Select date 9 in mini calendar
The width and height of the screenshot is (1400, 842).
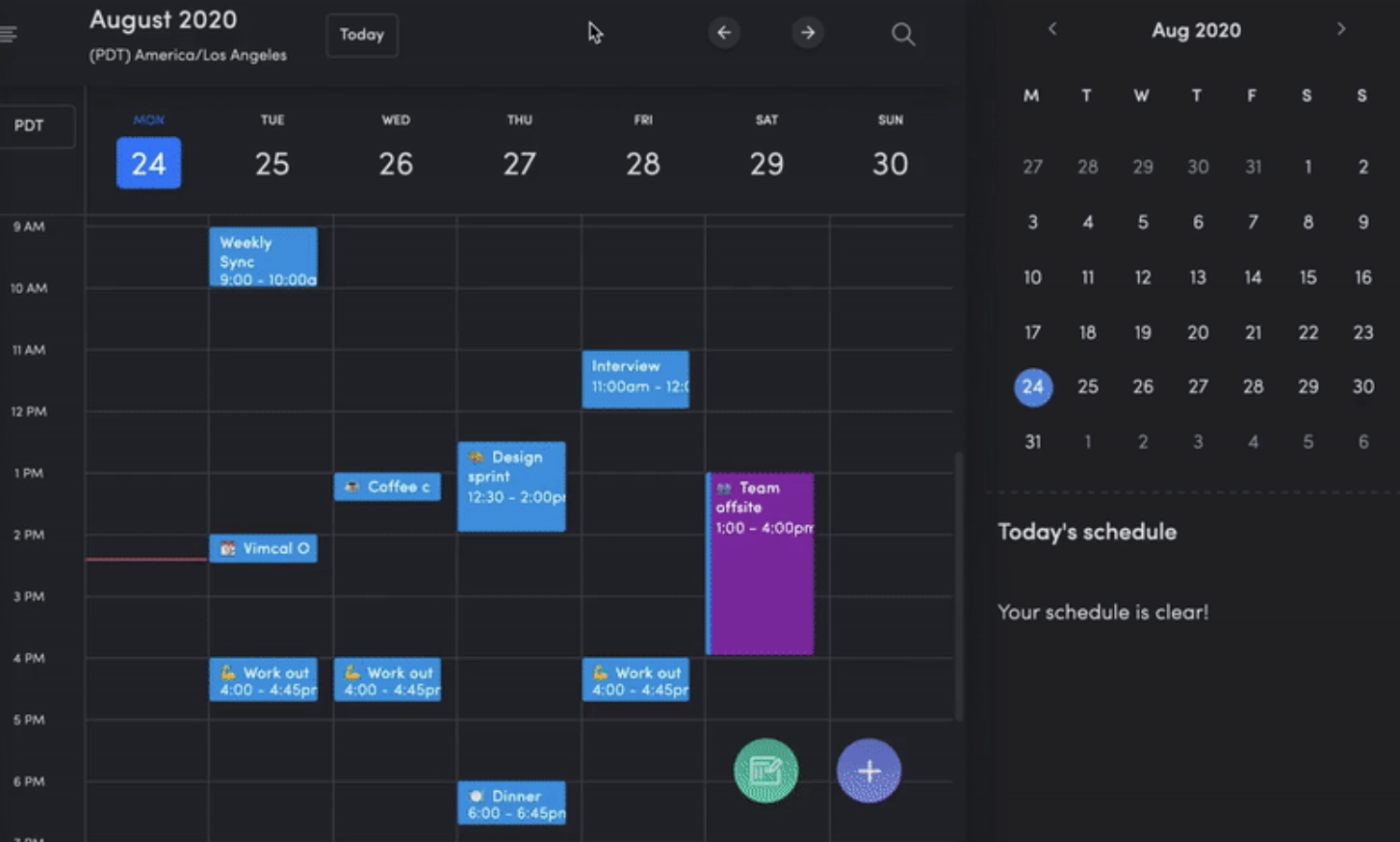pos(1362,223)
